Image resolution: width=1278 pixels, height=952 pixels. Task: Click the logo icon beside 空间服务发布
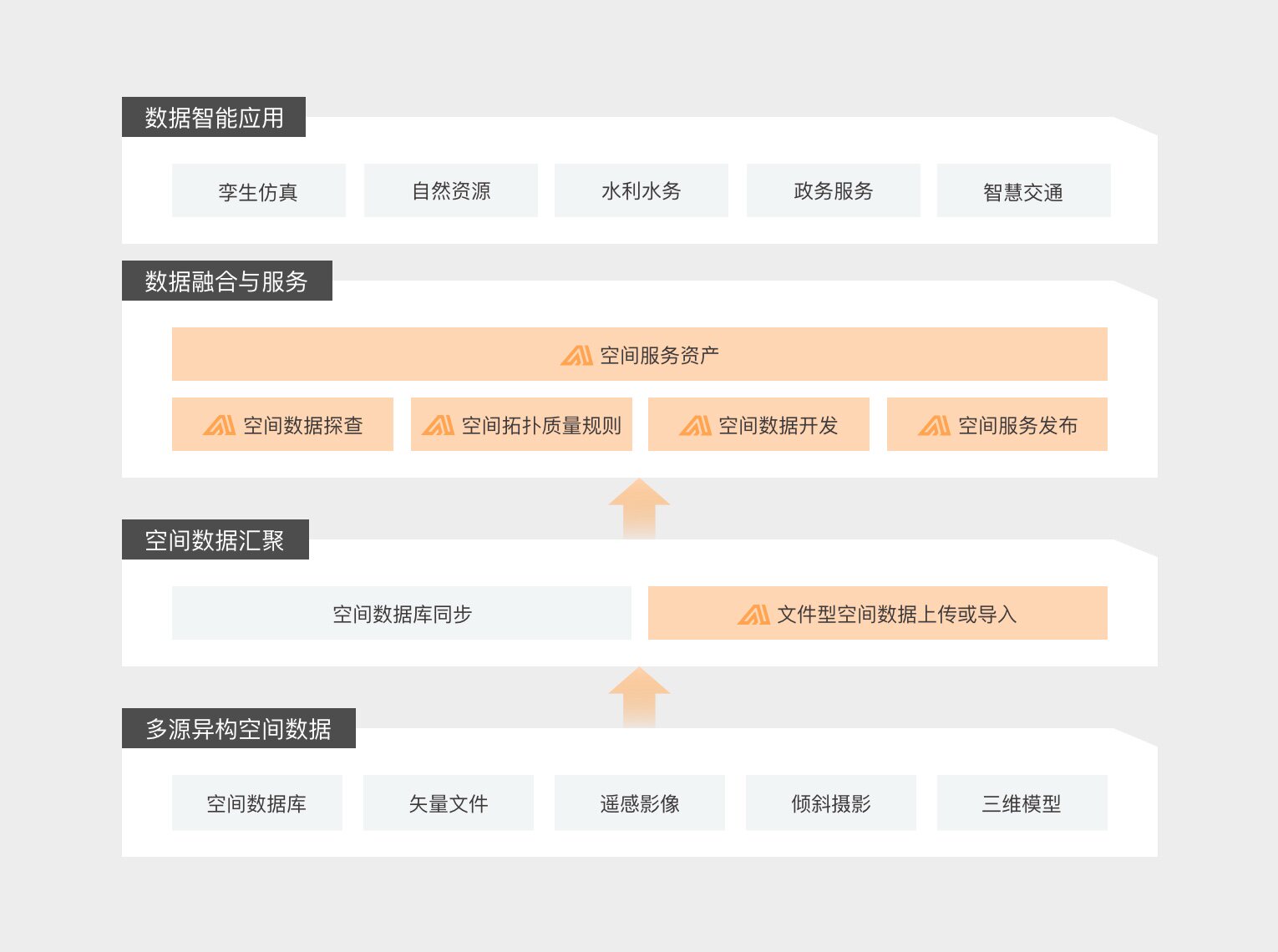[934, 426]
